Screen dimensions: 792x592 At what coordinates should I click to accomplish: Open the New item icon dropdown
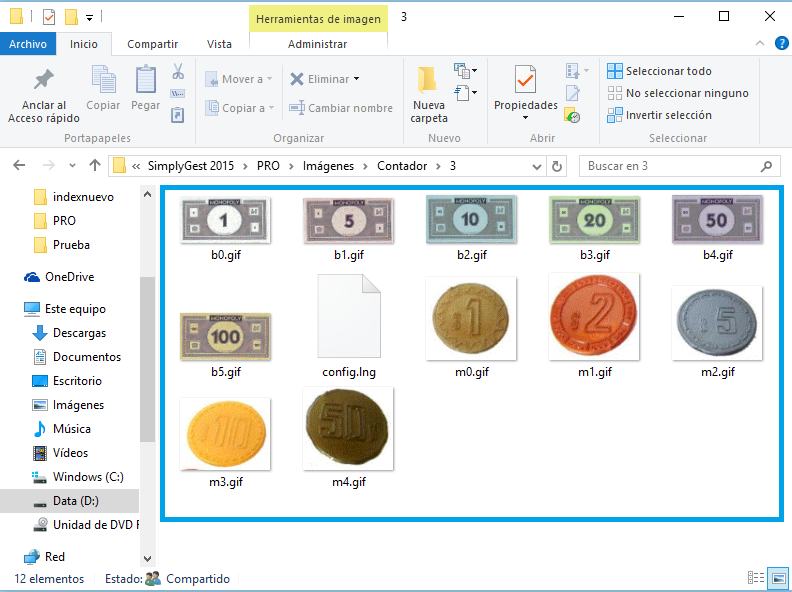[x=465, y=71]
